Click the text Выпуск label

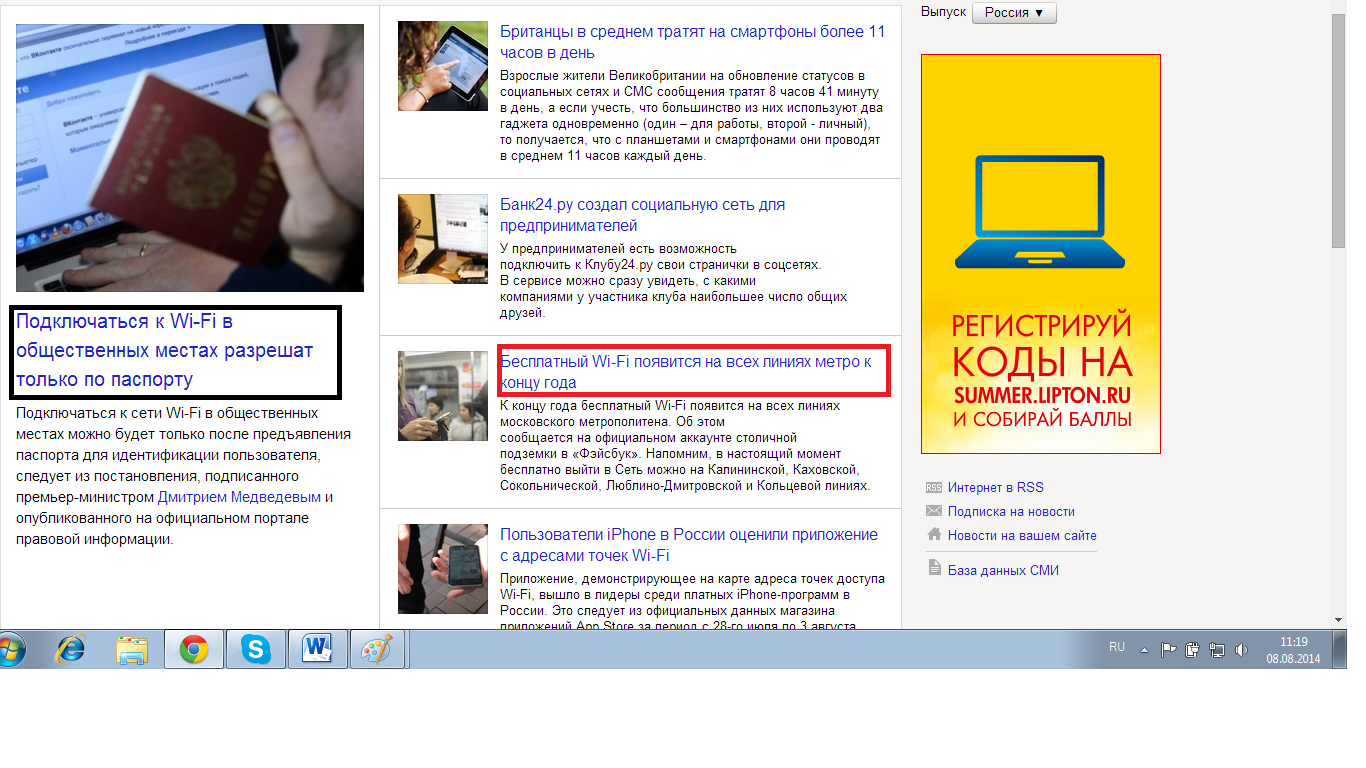[943, 11]
